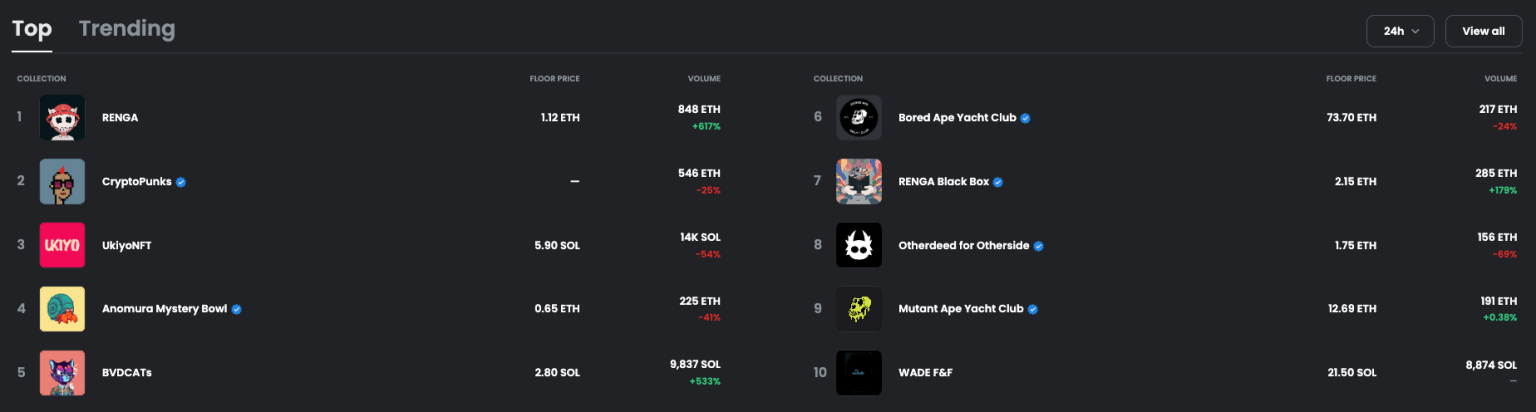Click the WADE F&F dark thumbnail
The width and height of the screenshot is (1536, 412).
[x=858, y=373]
